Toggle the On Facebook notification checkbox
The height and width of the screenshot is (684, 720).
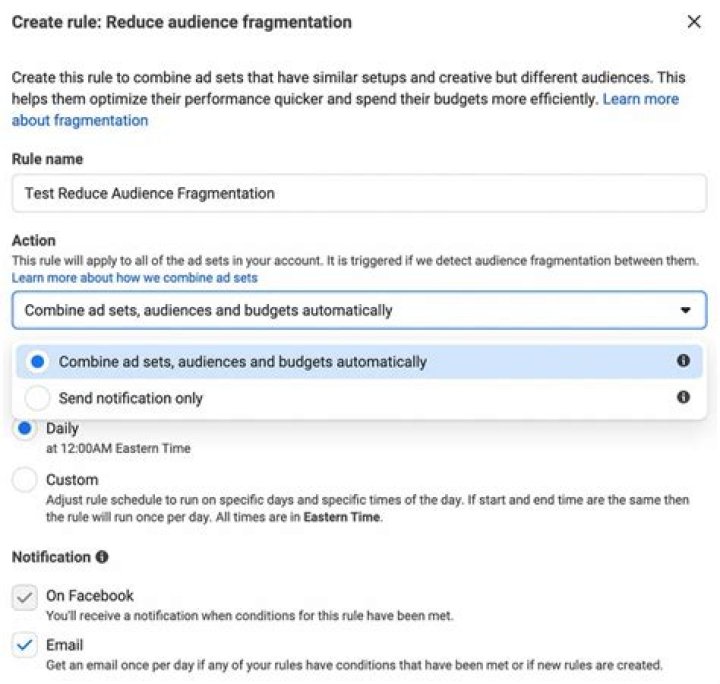click(25, 597)
